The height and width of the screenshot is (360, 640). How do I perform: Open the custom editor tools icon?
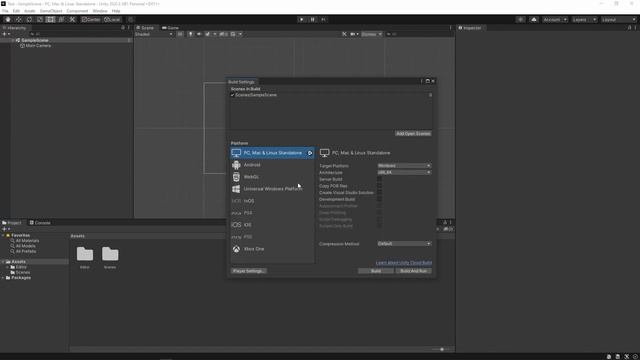(x=72, y=20)
